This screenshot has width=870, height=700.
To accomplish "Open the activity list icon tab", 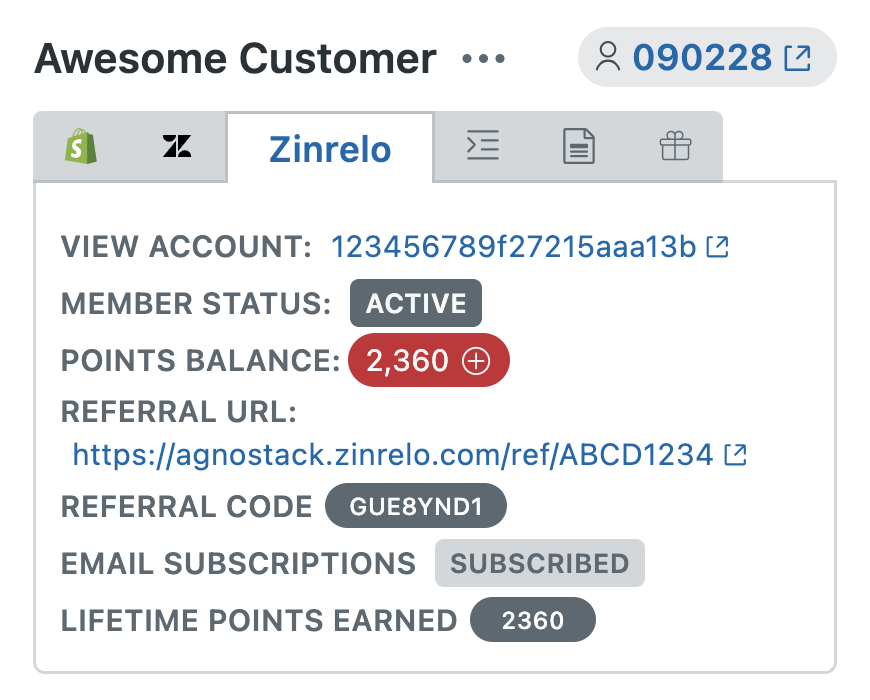I will [483, 146].
